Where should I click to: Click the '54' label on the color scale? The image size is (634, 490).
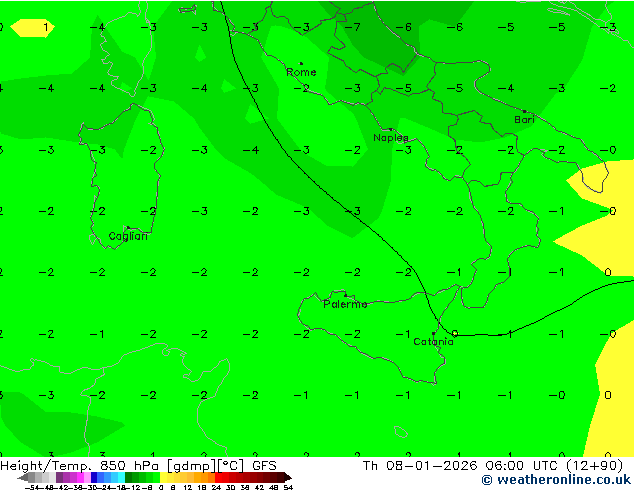click(x=288, y=488)
